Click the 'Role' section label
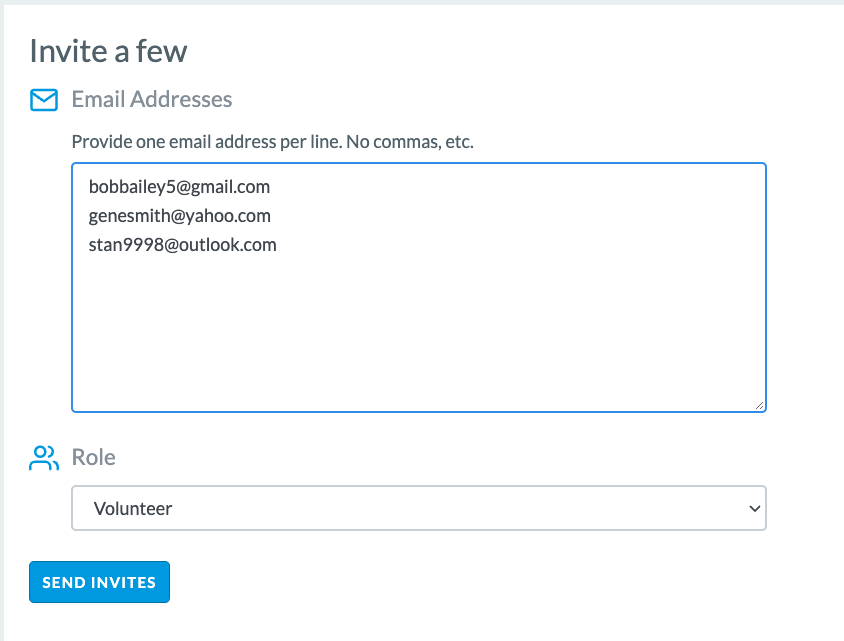The image size is (844, 641). tap(94, 457)
